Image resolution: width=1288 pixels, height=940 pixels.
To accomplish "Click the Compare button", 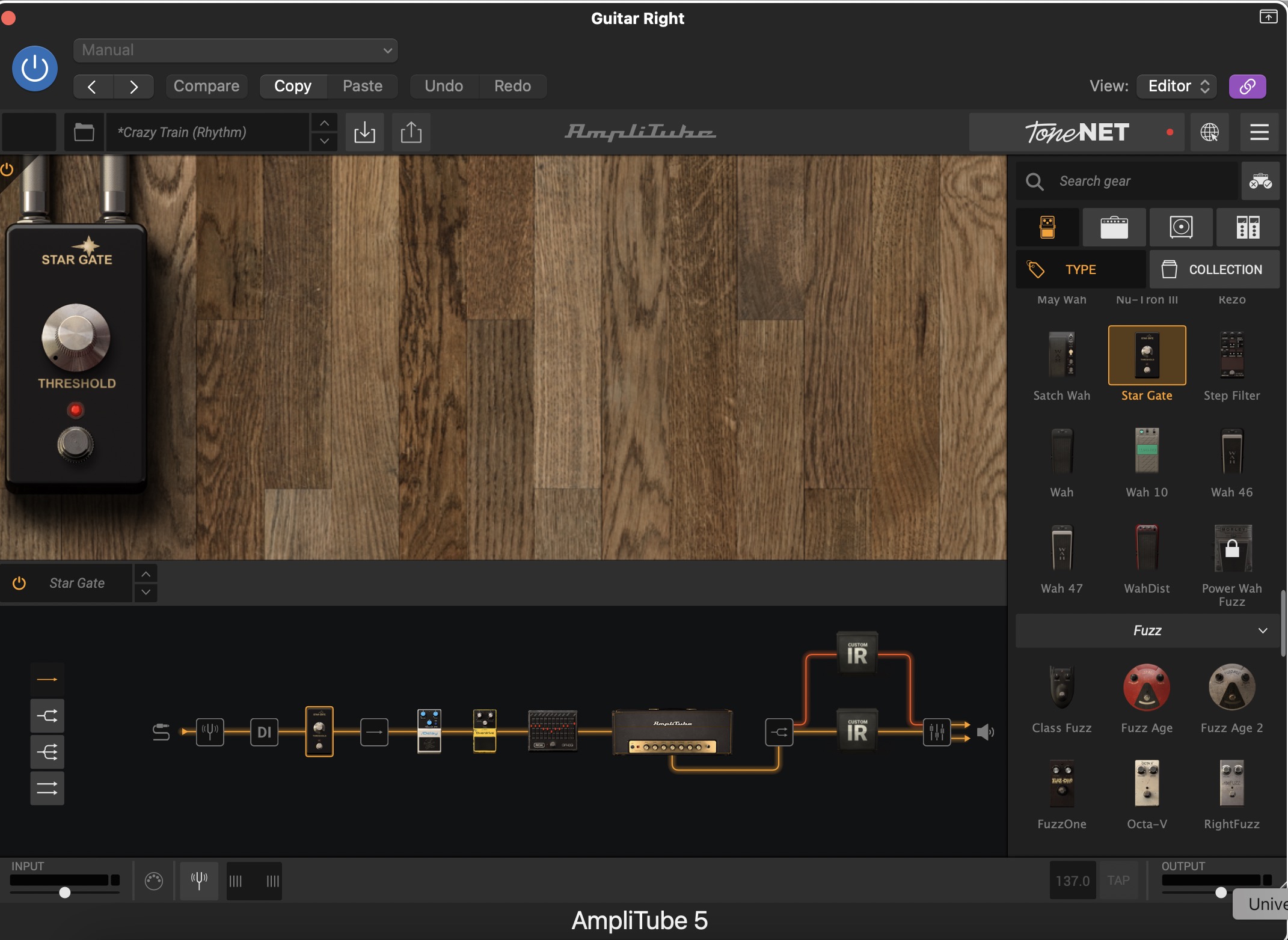I will click(x=206, y=87).
